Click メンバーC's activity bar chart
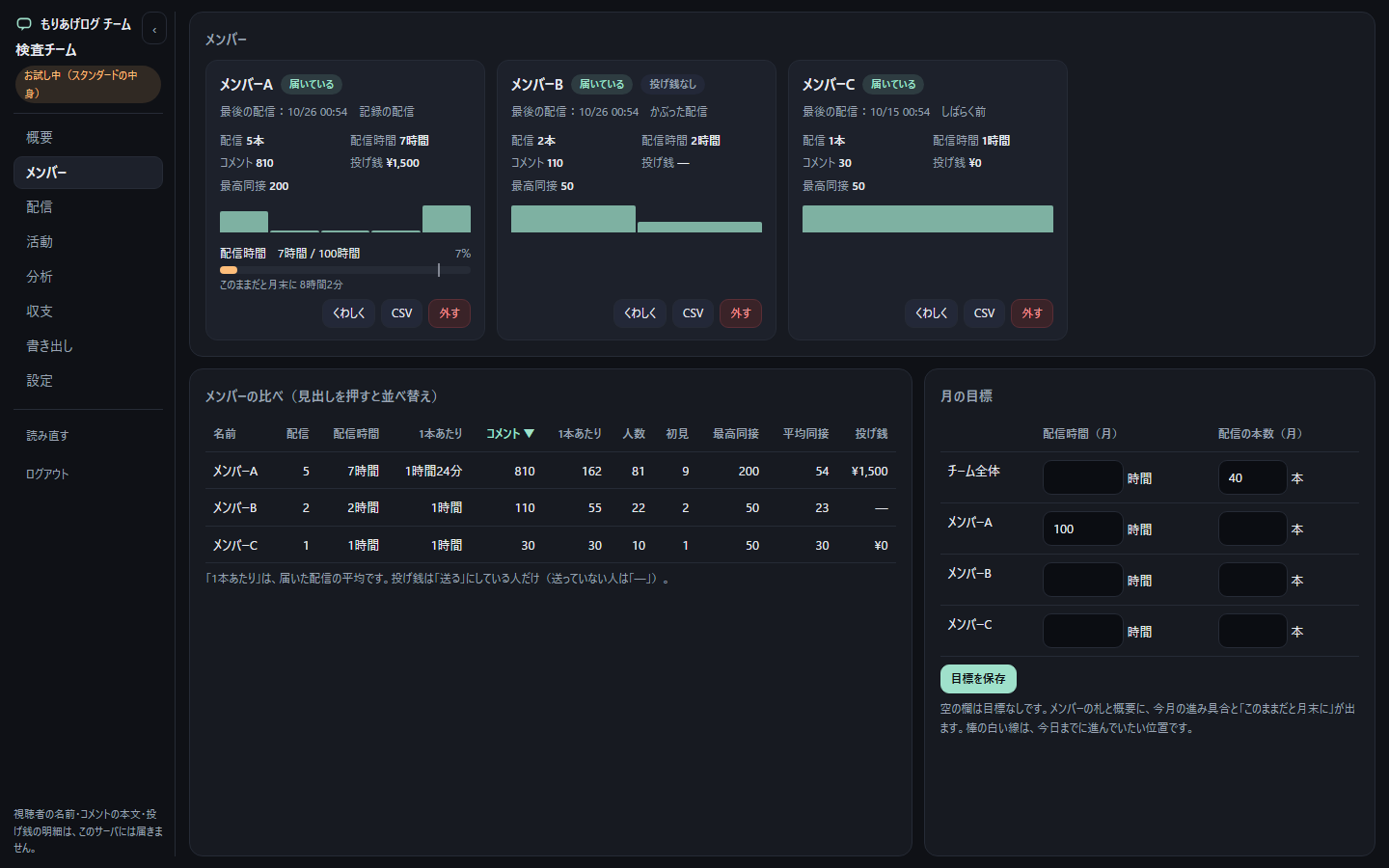Image resolution: width=1389 pixels, height=868 pixels. pyautogui.click(x=928, y=219)
